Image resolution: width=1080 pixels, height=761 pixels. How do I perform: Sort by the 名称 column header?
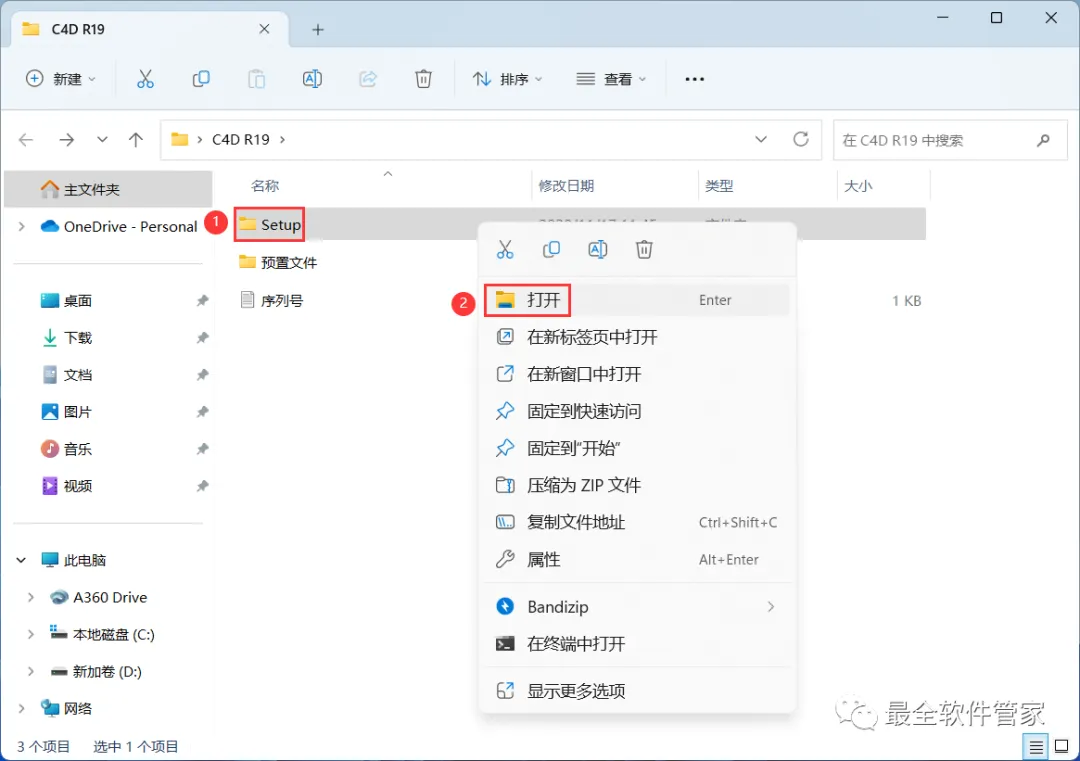(x=265, y=186)
